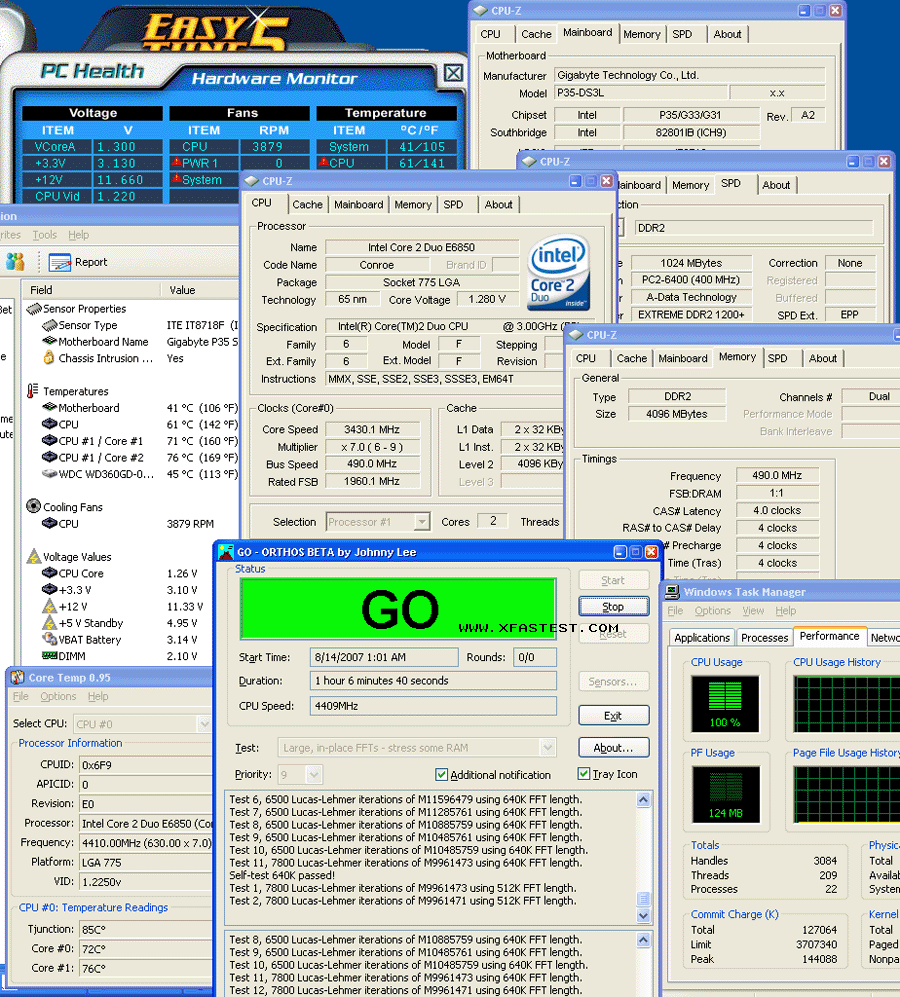The width and height of the screenshot is (900, 997).
Task: Click down arrow on upper ORTHOS log scrollbar
Action: pos(644,916)
